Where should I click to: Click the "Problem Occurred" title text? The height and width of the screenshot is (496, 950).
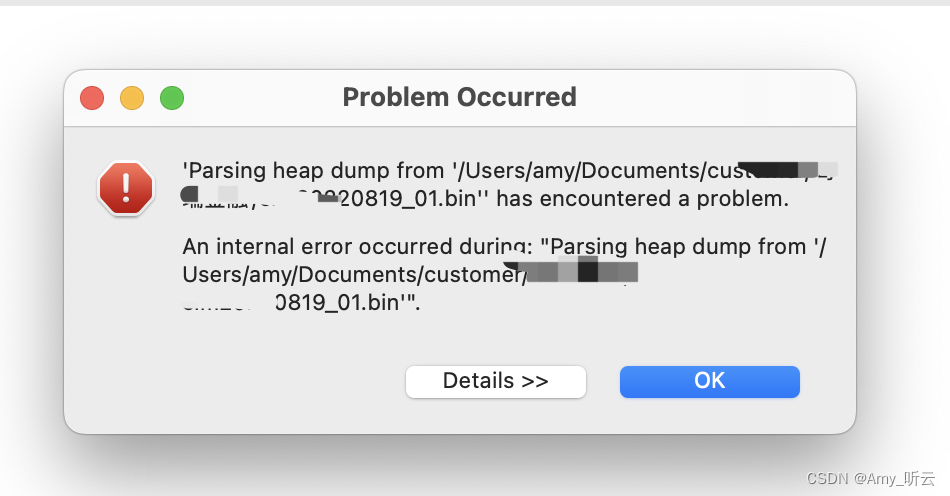459,97
